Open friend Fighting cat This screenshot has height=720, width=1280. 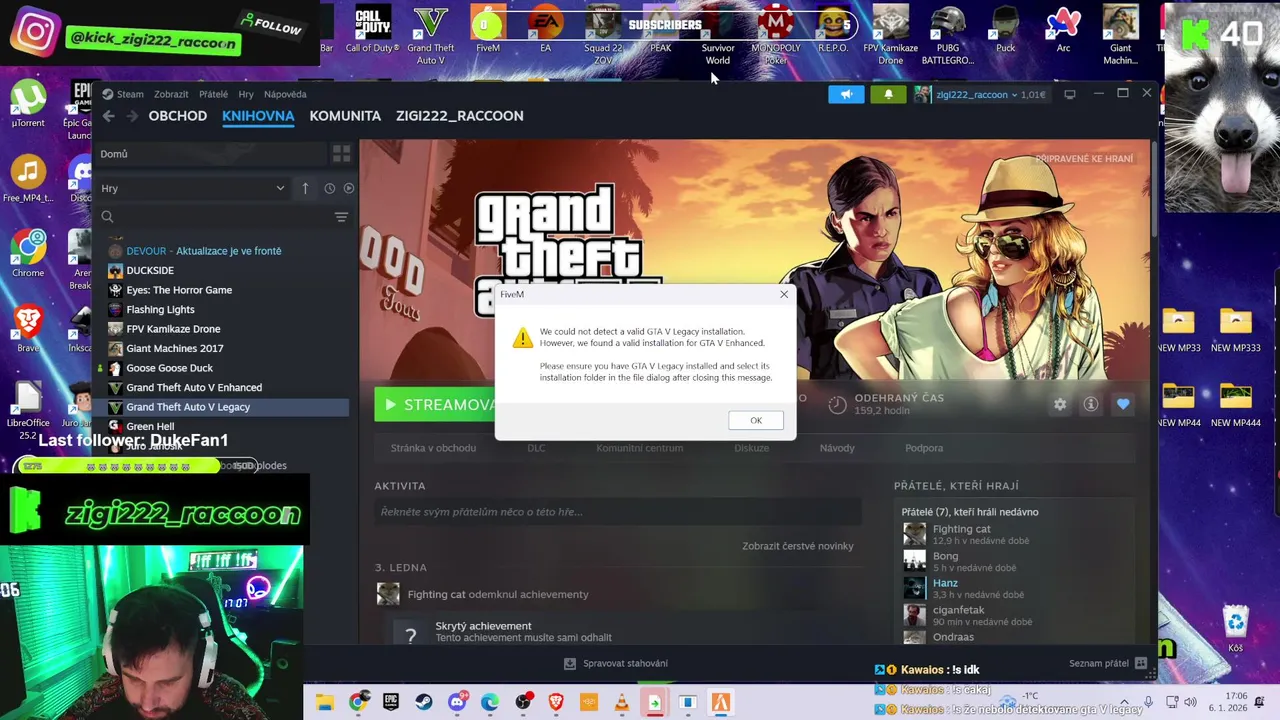[961, 529]
